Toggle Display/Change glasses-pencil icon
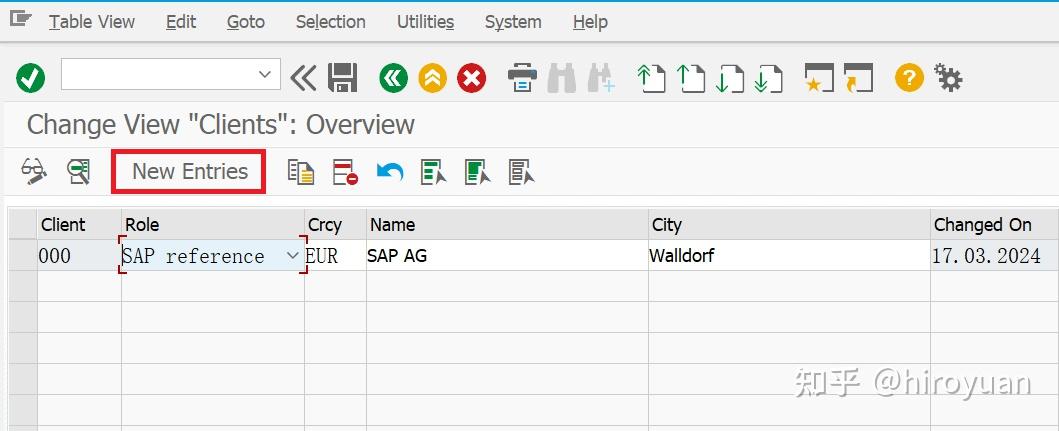1059x431 pixels. (x=34, y=172)
